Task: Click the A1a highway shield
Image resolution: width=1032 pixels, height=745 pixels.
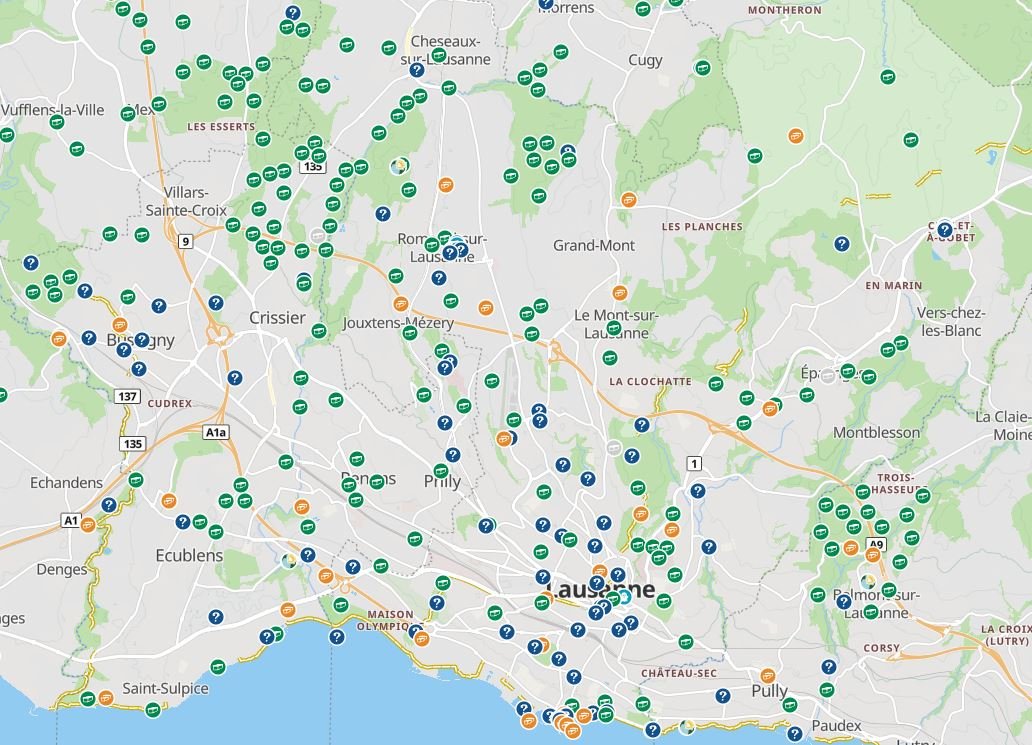Action: pyautogui.click(x=216, y=432)
